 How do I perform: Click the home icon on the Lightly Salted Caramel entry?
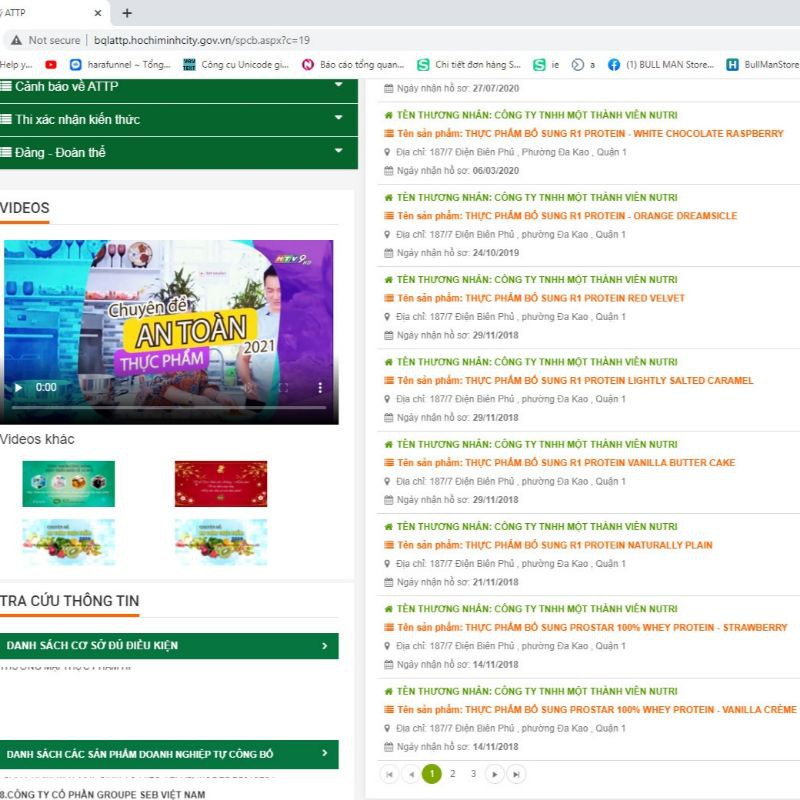(389, 362)
